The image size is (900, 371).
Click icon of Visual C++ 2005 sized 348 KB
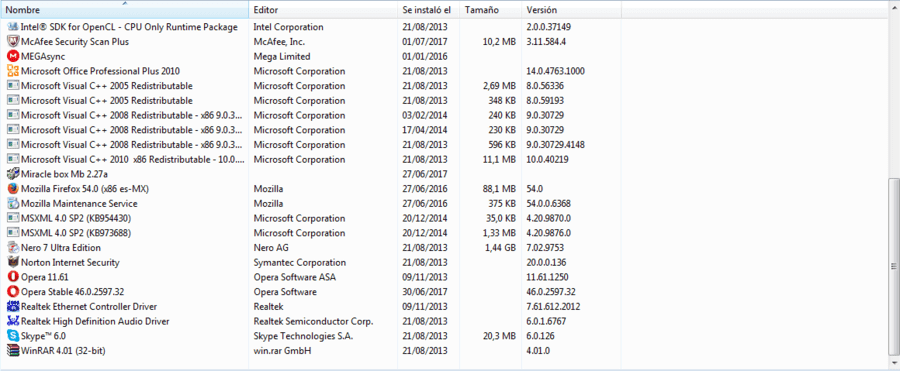click(x=13, y=101)
